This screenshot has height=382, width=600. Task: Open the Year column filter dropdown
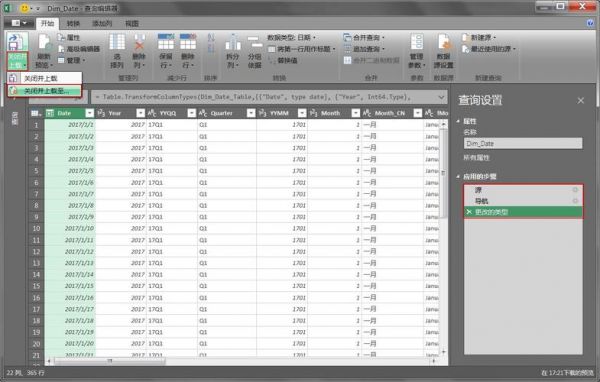click(x=141, y=113)
